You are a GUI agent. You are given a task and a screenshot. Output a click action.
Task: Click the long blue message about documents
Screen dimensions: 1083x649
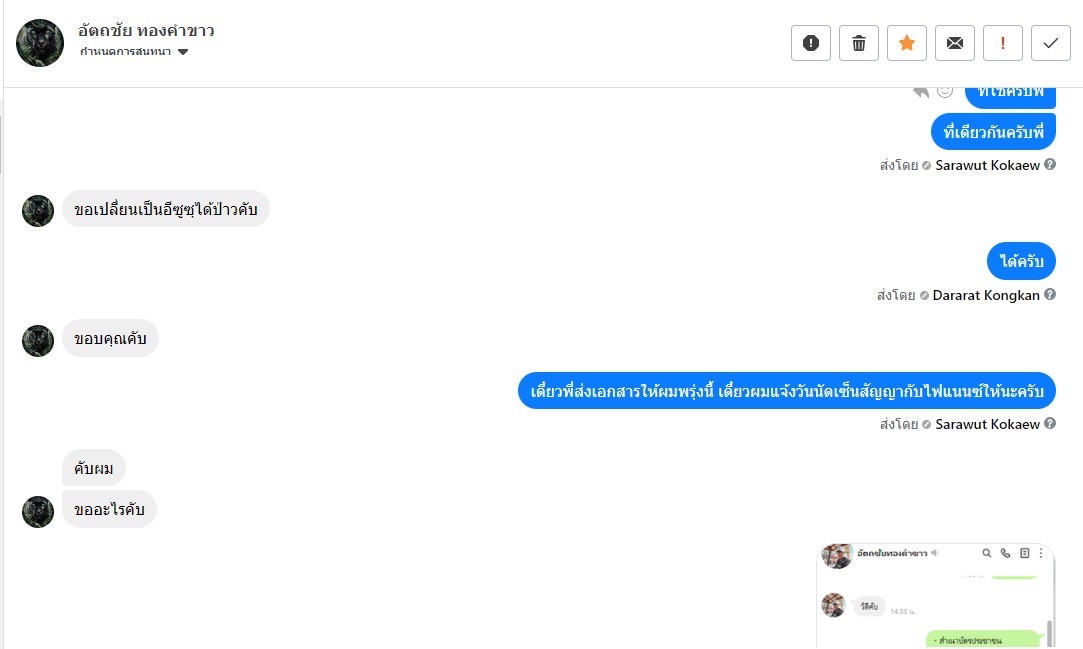click(787, 391)
